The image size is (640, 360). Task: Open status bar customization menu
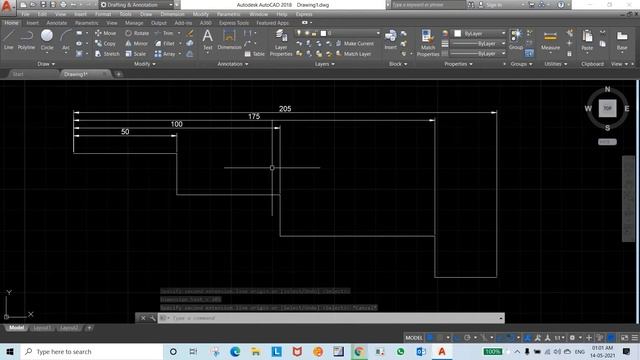point(635,338)
